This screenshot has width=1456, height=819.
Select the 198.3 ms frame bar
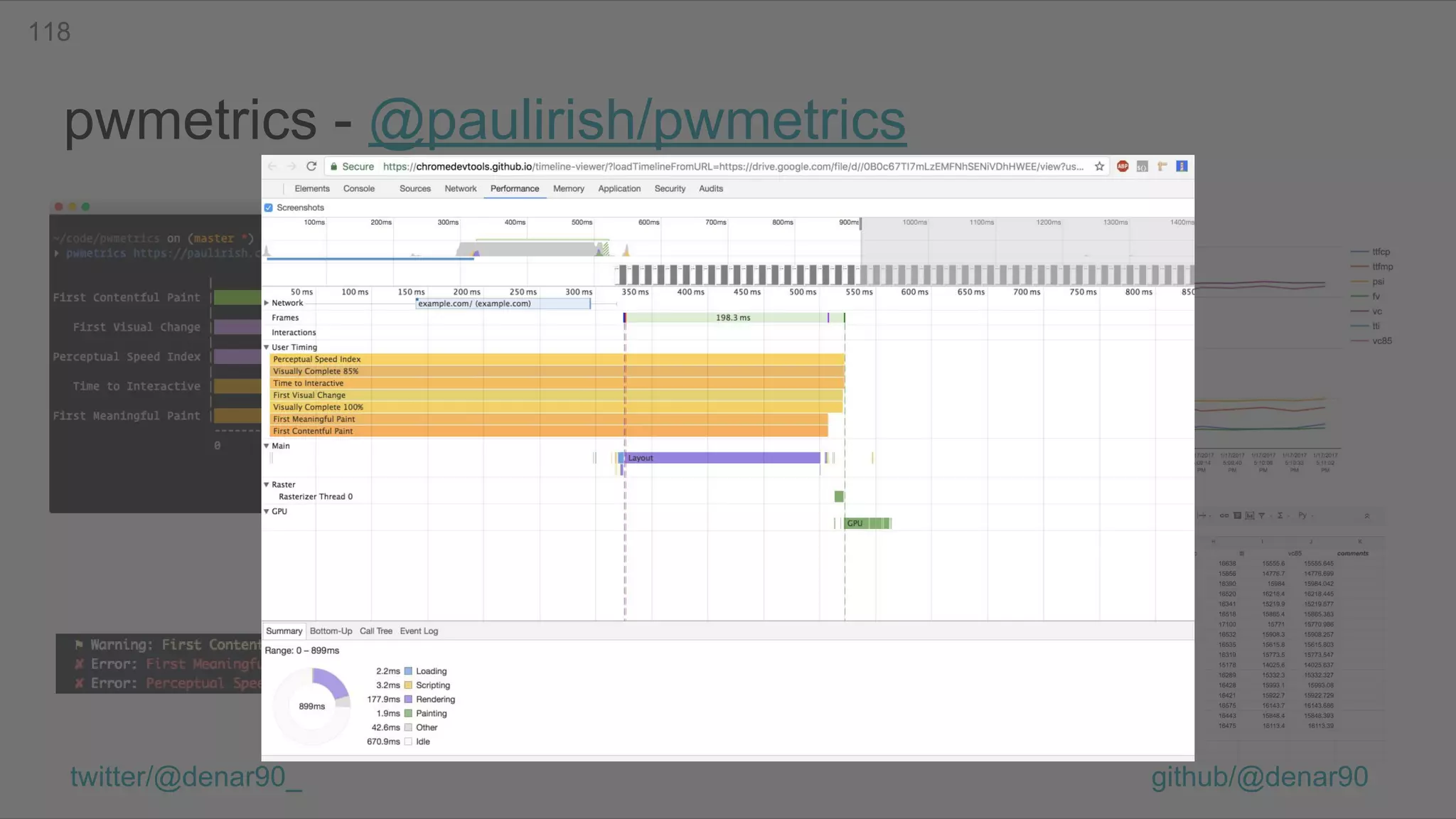tap(727, 318)
